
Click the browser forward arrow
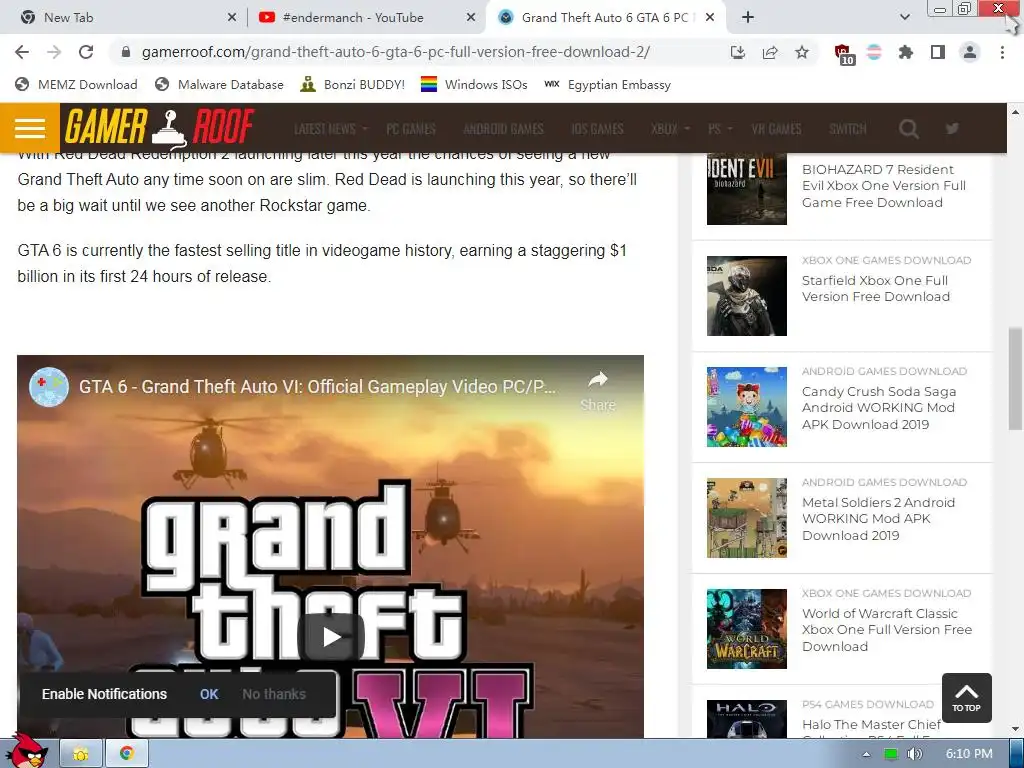click(x=54, y=52)
